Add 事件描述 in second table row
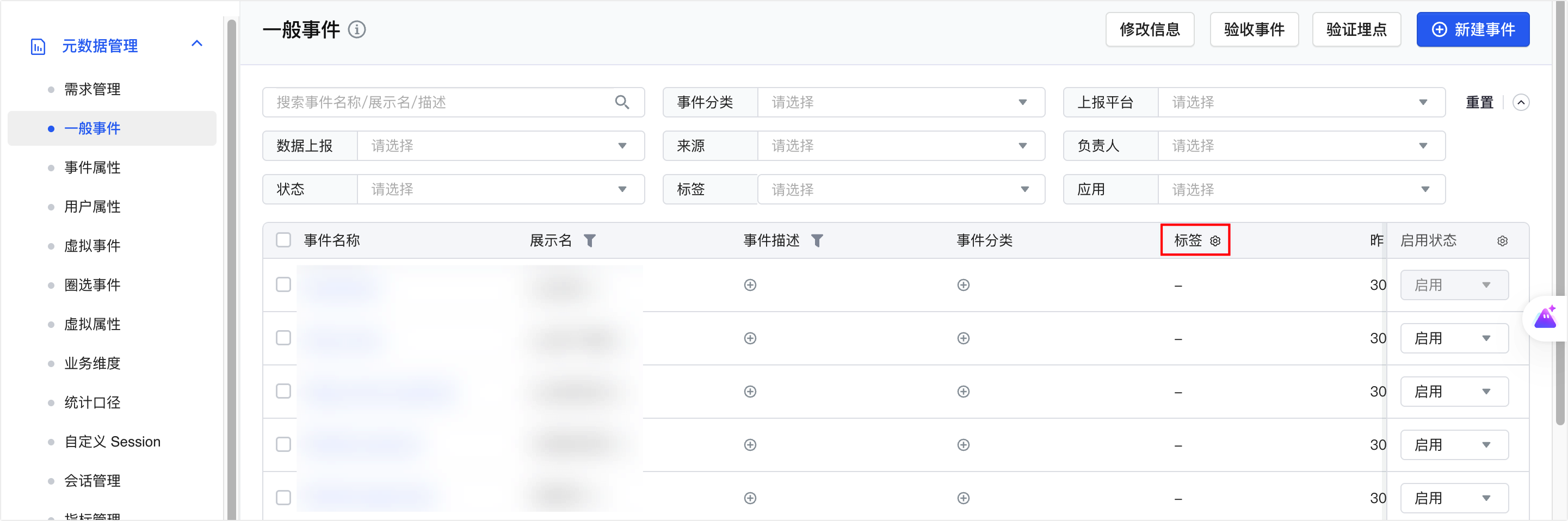This screenshot has height=521, width=1568. pyautogui.click(x=750, y=338)
